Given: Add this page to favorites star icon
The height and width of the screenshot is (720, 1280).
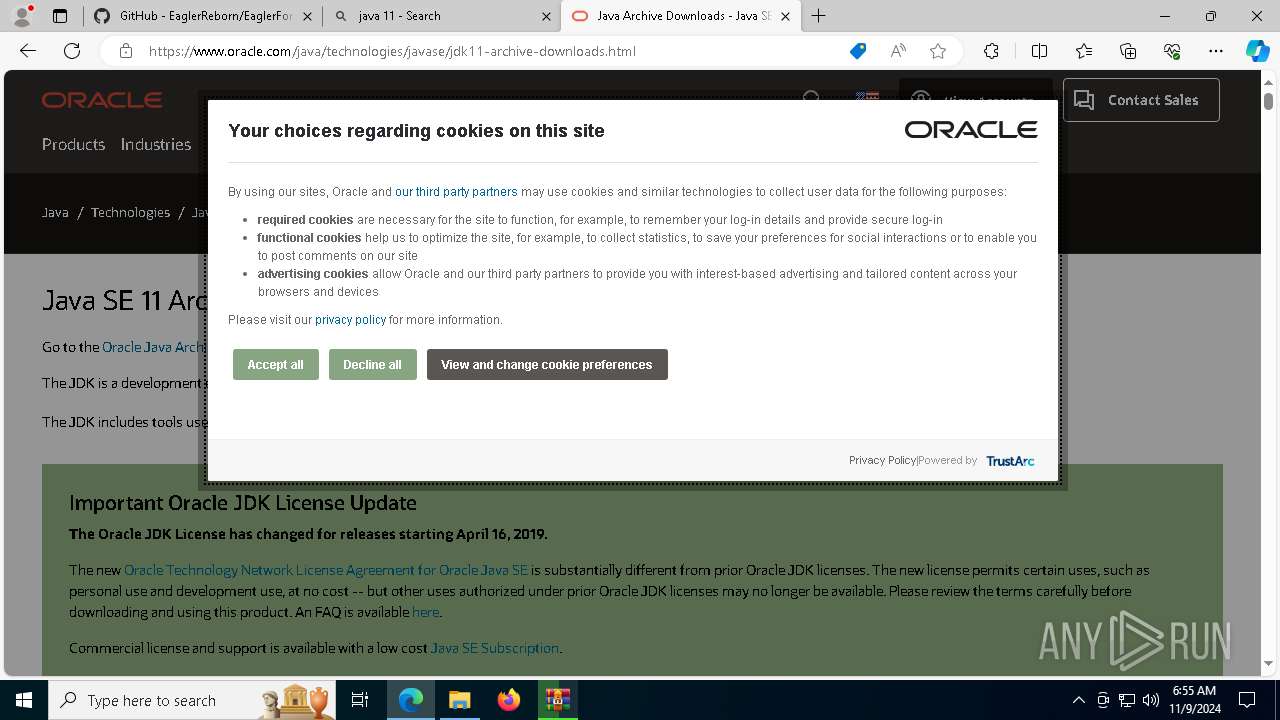Looking at the screenshot, I should [938, 51].
